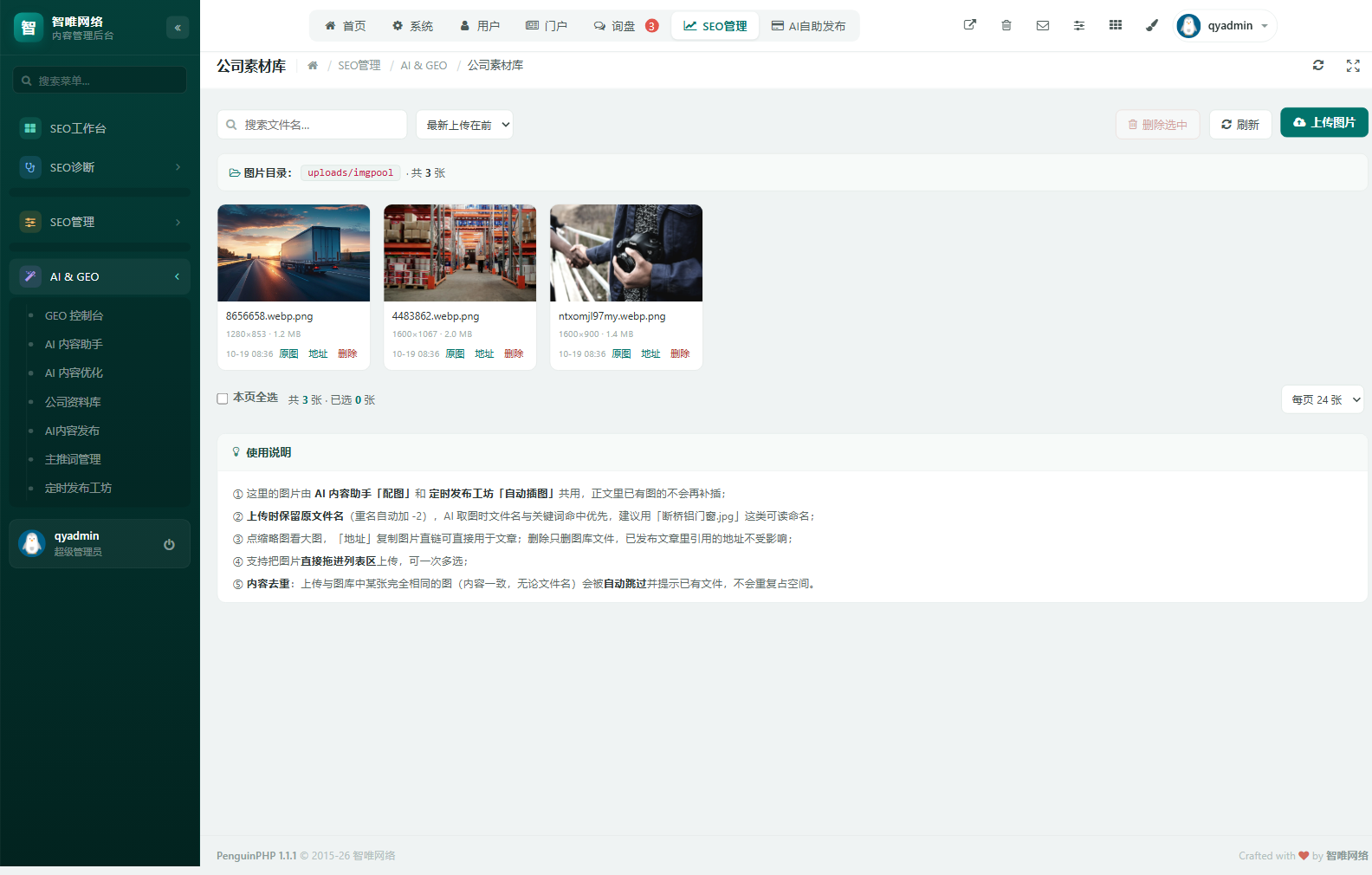Open the qyadmin user dropdown in the top bar
This screenshot has width=1372, height=875.
coord(1225,26)
